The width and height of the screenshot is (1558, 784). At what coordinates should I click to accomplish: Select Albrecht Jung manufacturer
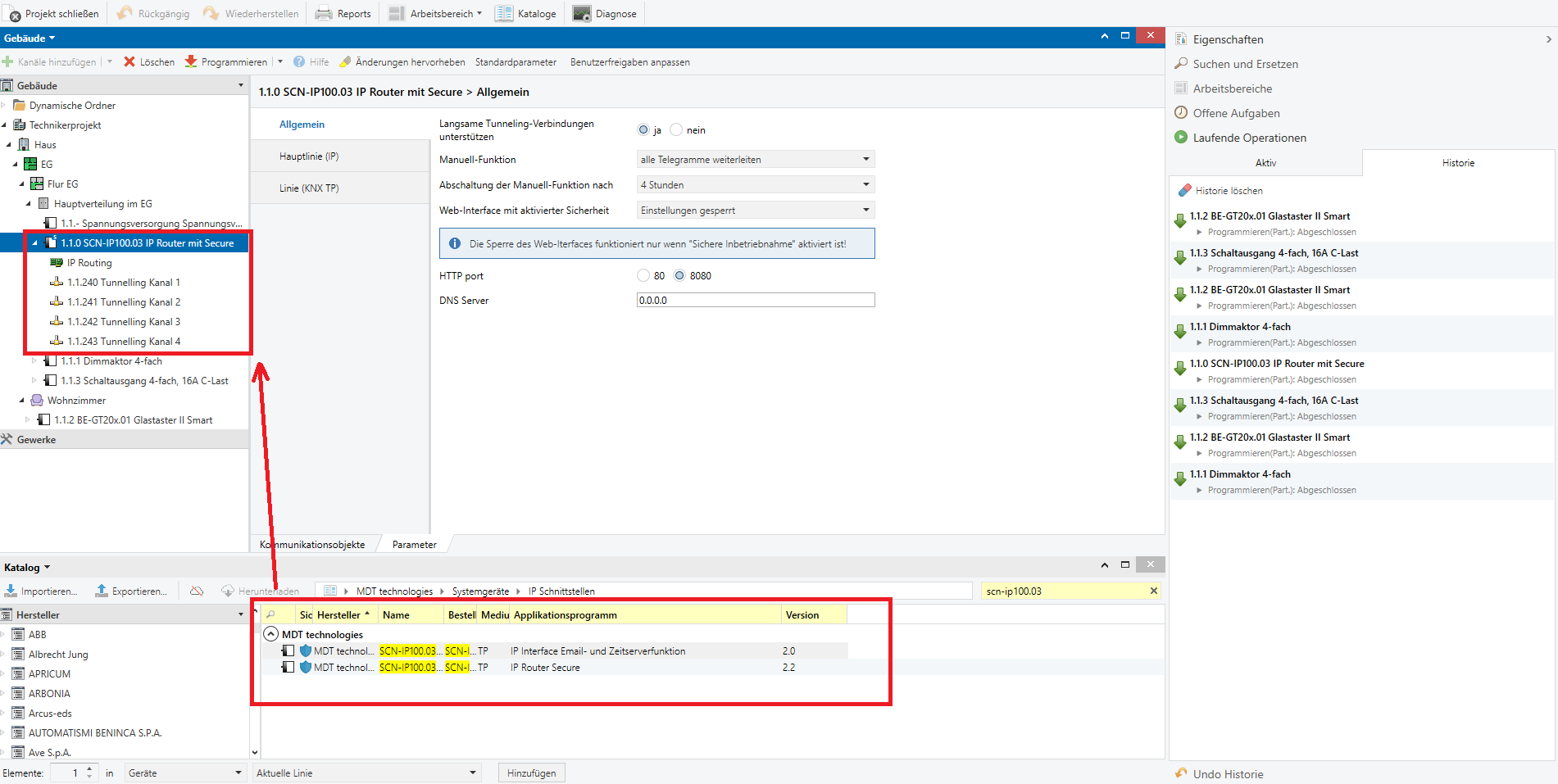(x=58, y=654)
